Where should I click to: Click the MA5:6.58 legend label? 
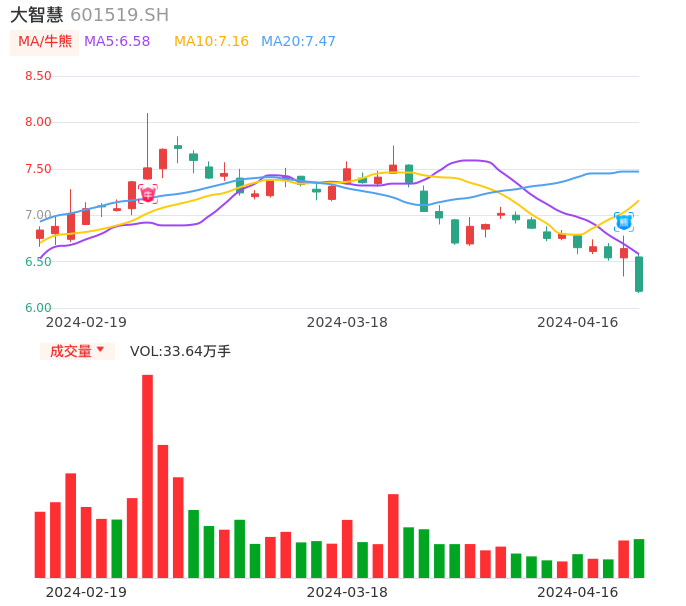tap(117, 42)
